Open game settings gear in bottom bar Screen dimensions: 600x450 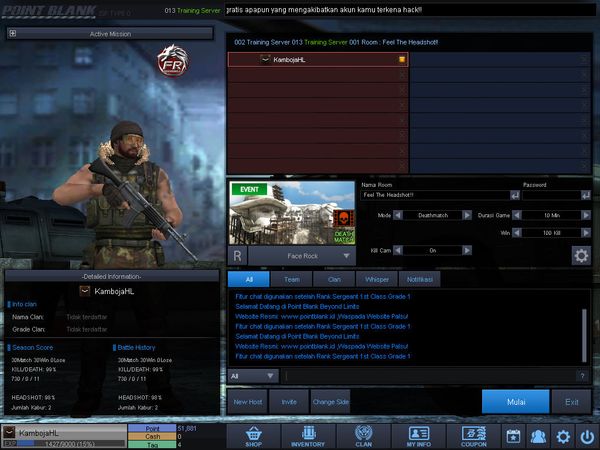[563, 436]
